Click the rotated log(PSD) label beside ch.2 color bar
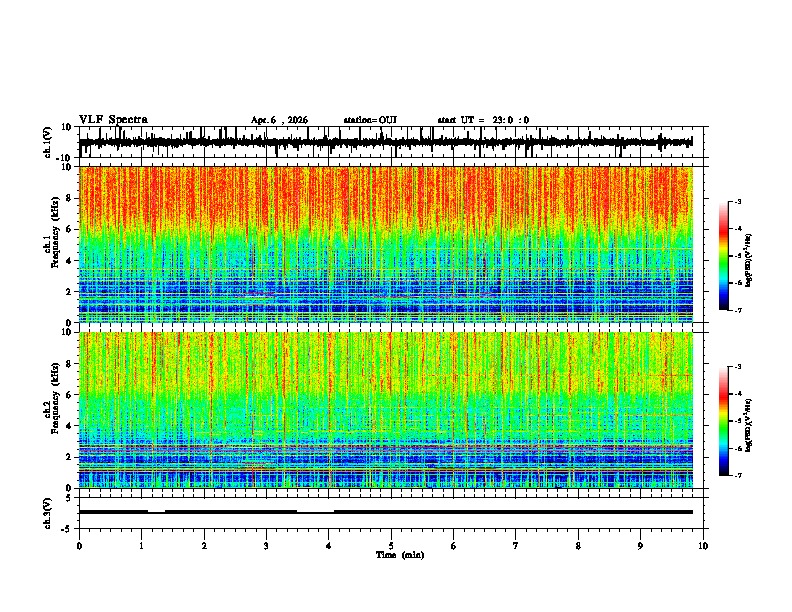792x612 pixels. [x=749, y=425]
